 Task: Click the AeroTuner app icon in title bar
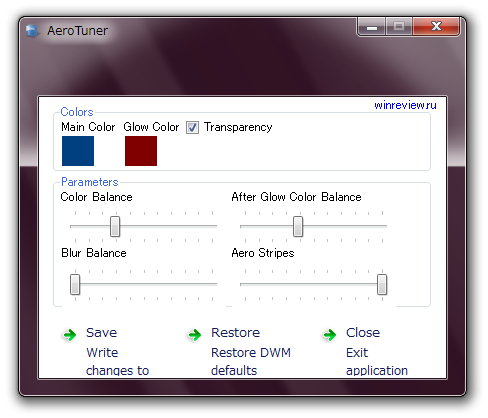click(x=32, y=31)
